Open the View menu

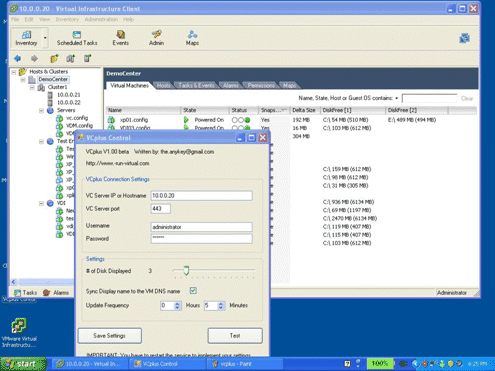coord(44,19)
